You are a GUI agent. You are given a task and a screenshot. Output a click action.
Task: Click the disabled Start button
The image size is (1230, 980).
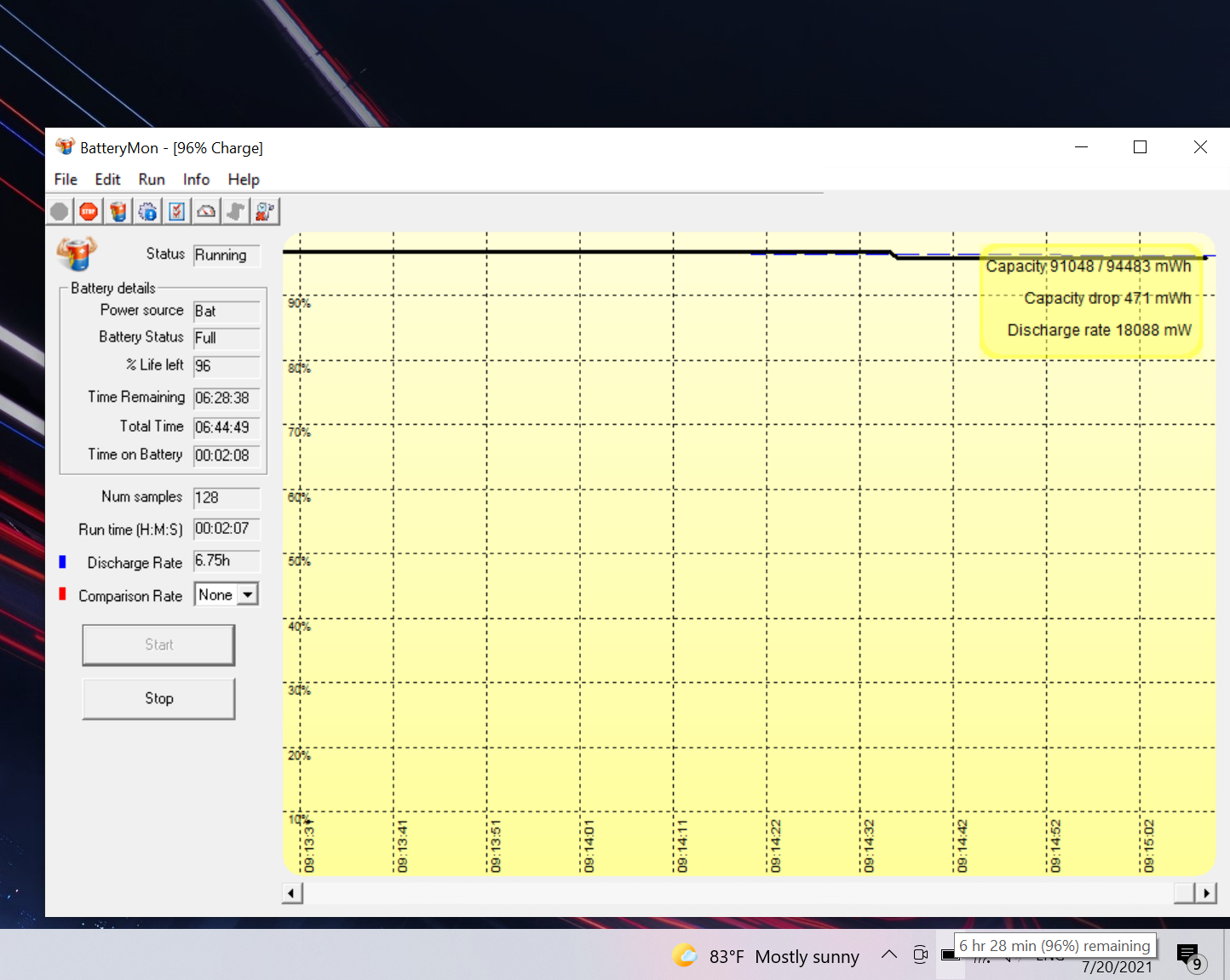(158, 645)
